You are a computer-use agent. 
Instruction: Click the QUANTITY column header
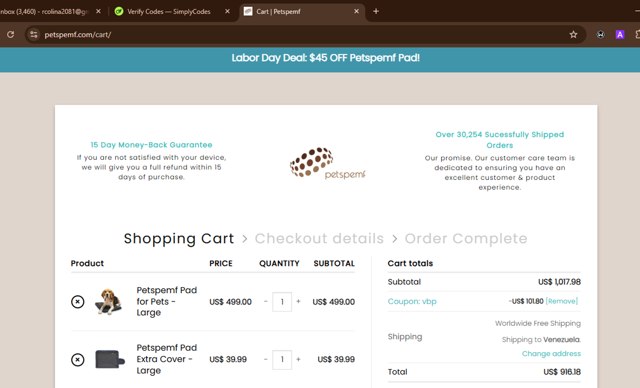click(x=279, y=263)
